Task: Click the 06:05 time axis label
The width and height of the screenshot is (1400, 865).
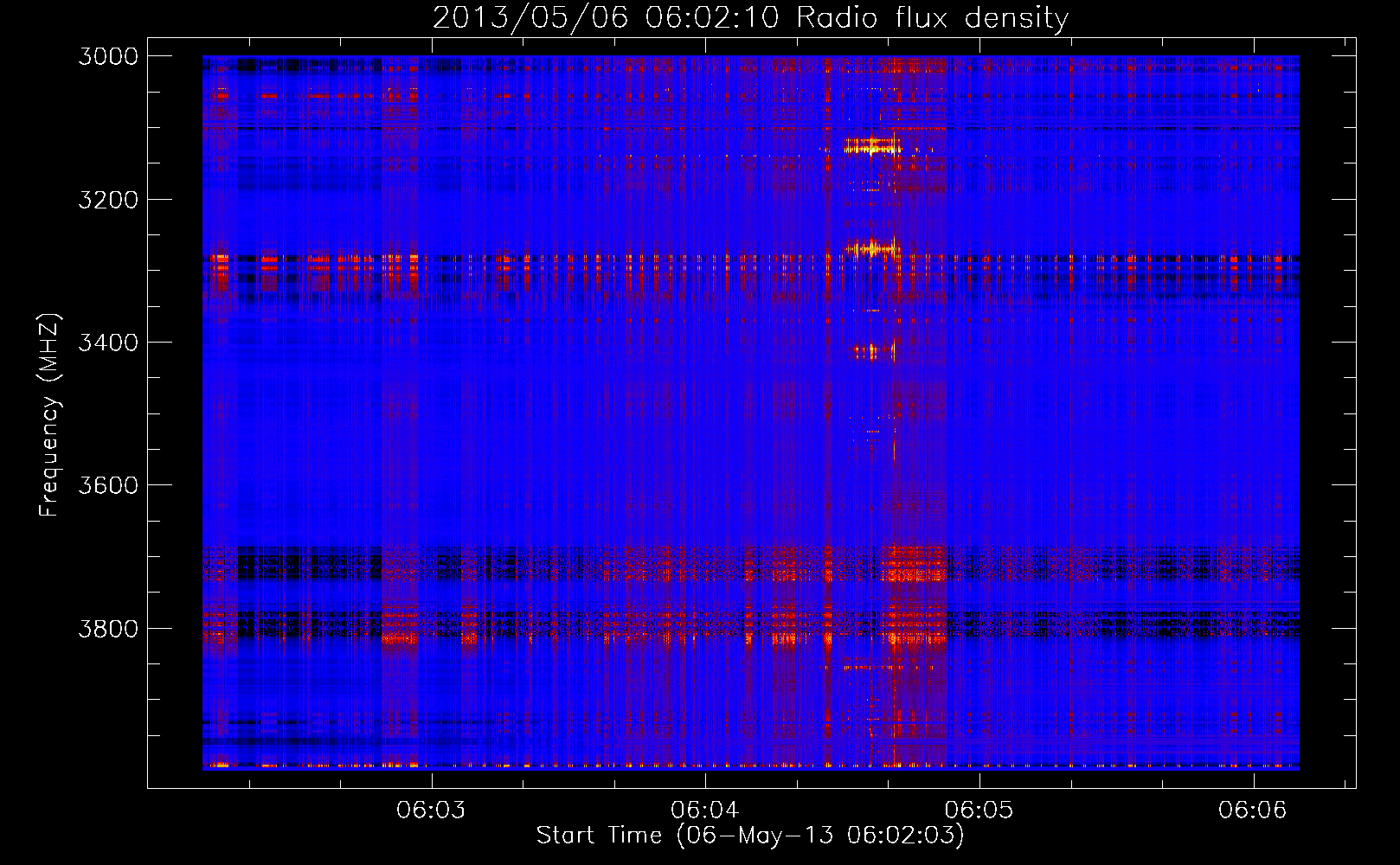Action: 979,810
